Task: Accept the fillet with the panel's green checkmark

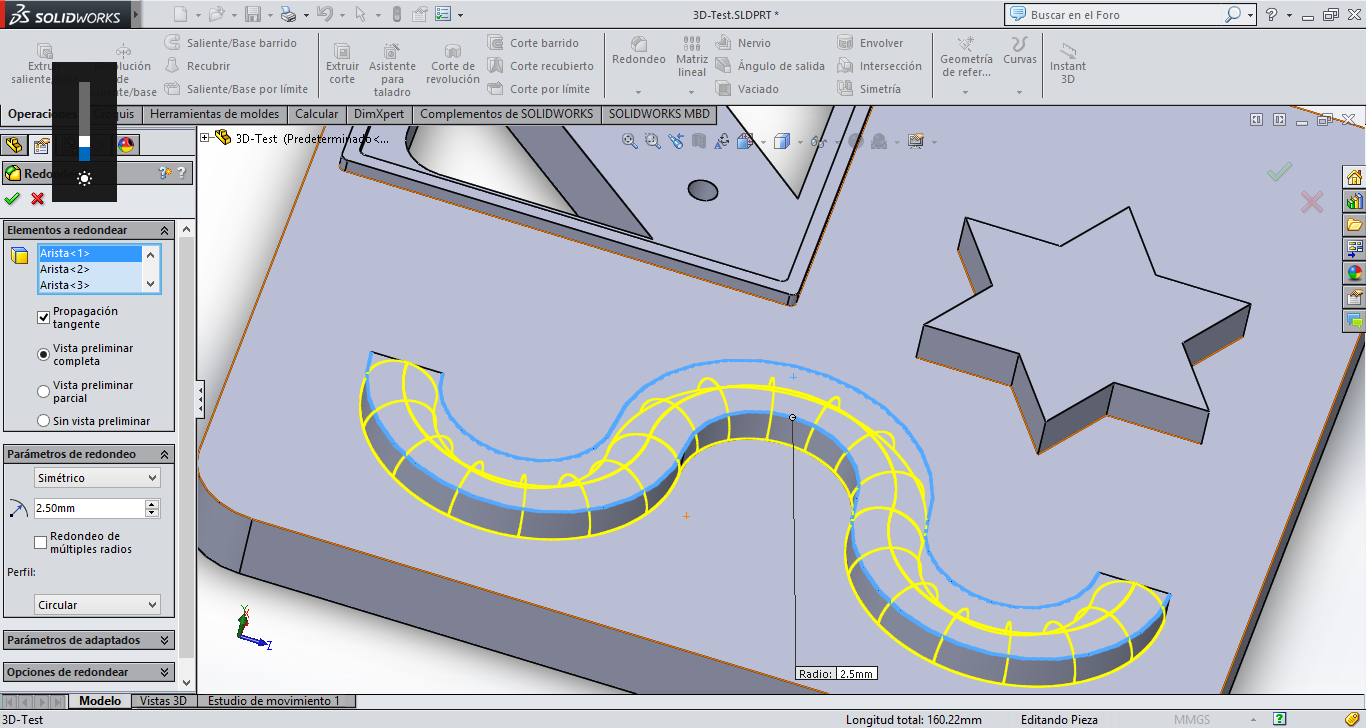Action: [x=13, y=198]
